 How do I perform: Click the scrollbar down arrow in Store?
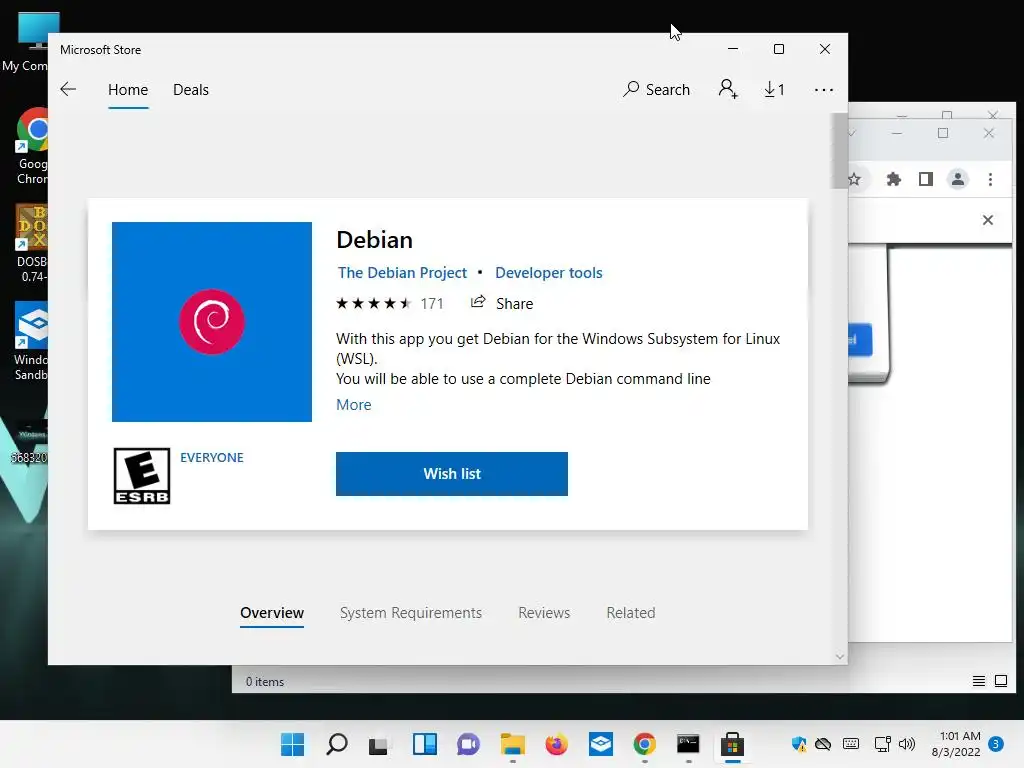(x=840, y=656)
